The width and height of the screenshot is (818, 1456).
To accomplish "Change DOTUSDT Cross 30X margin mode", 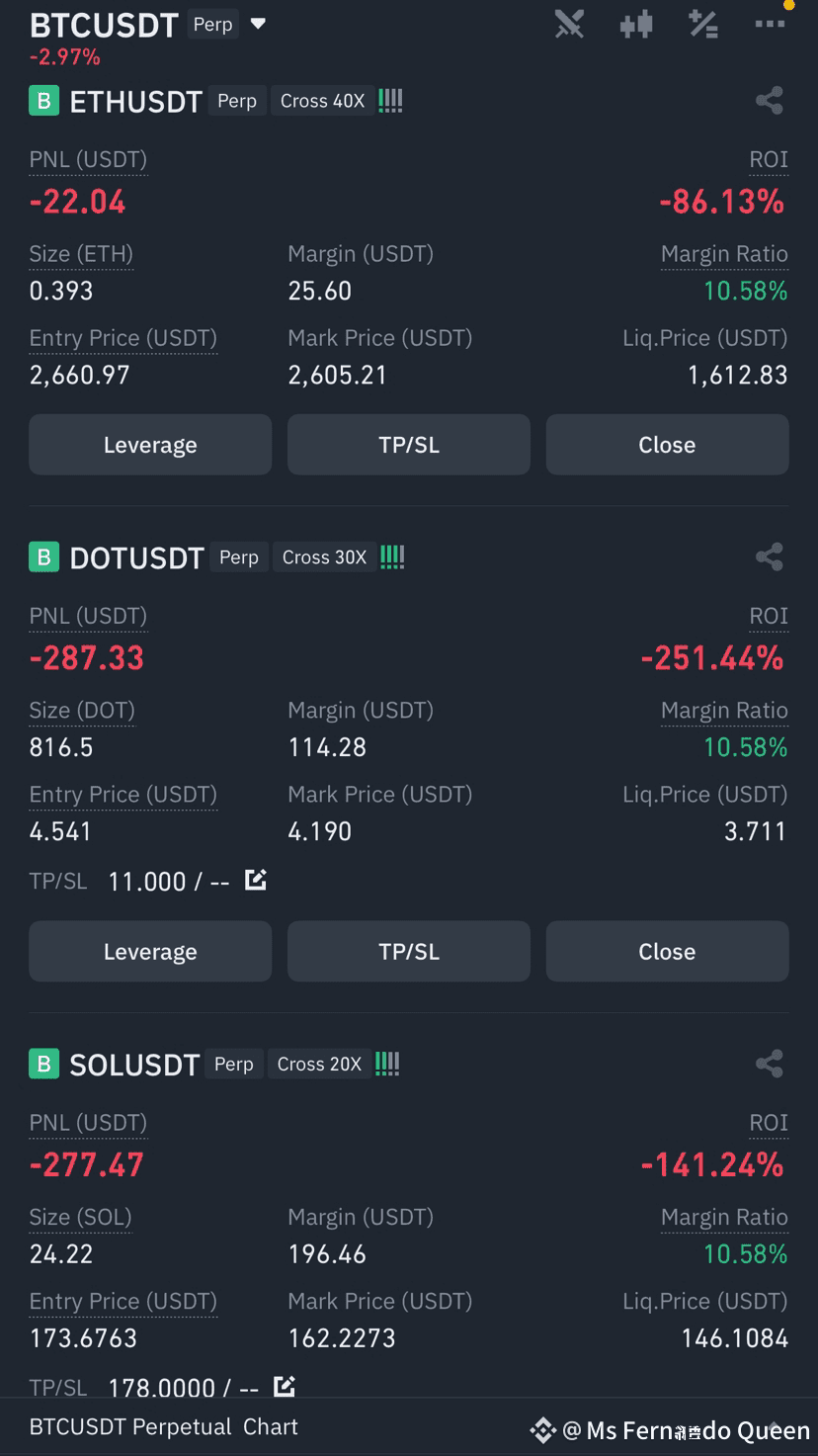I will coord(324,557).
